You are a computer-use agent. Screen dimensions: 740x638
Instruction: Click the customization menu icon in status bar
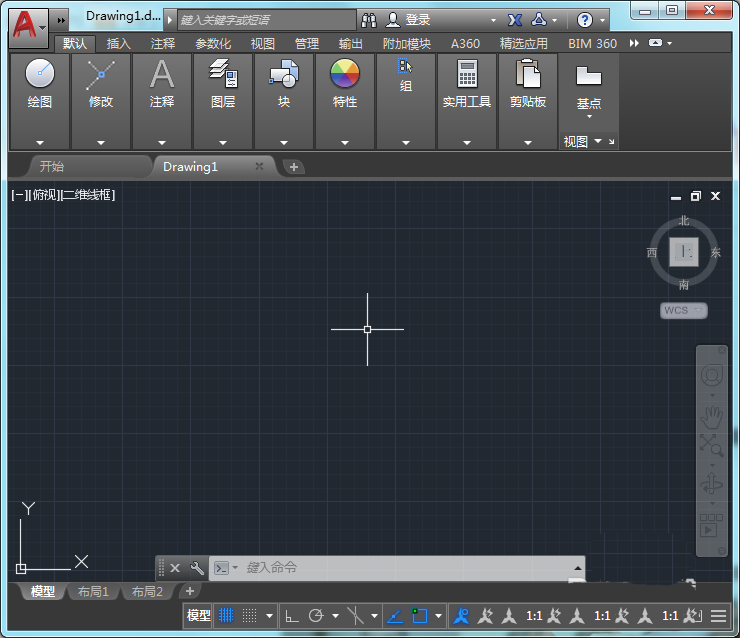click(x=718, y=616)
